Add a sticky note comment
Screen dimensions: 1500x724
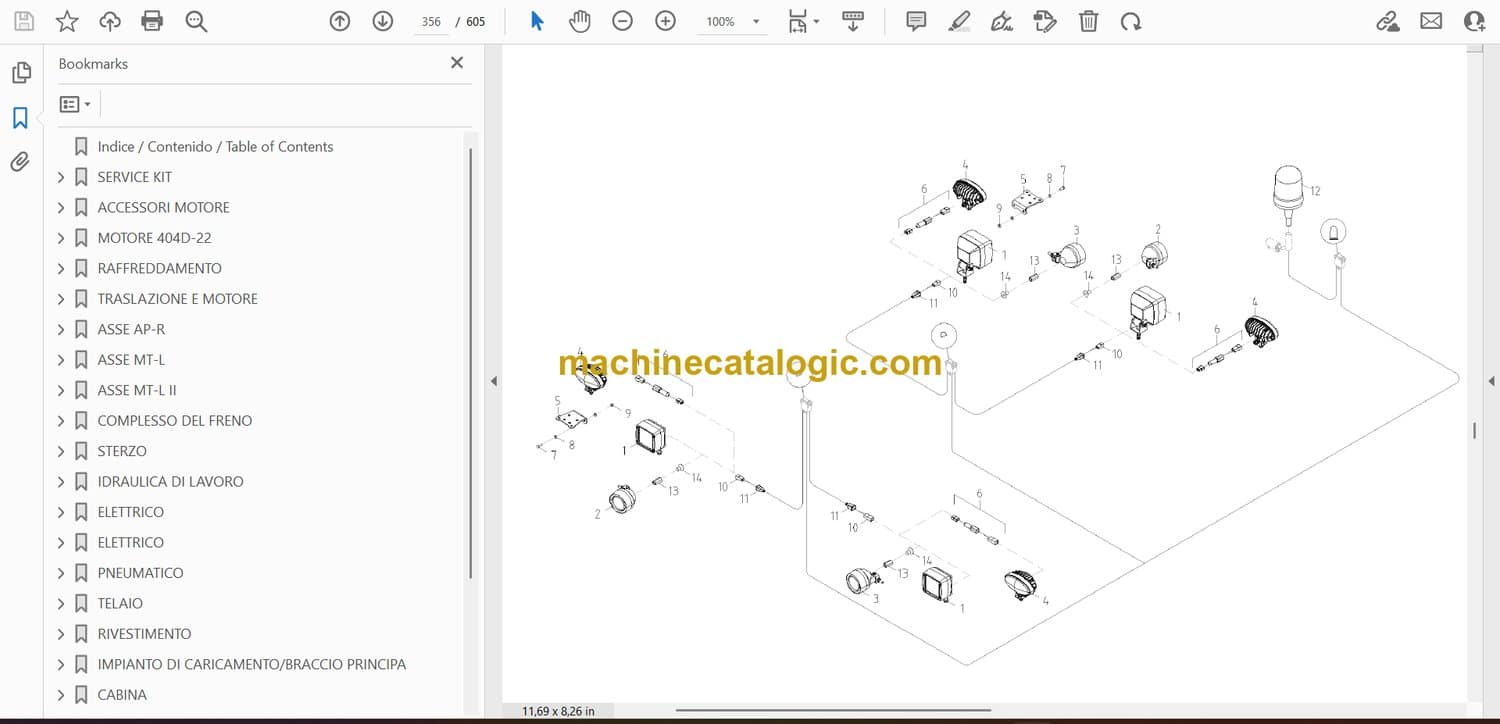click(916, 21)
